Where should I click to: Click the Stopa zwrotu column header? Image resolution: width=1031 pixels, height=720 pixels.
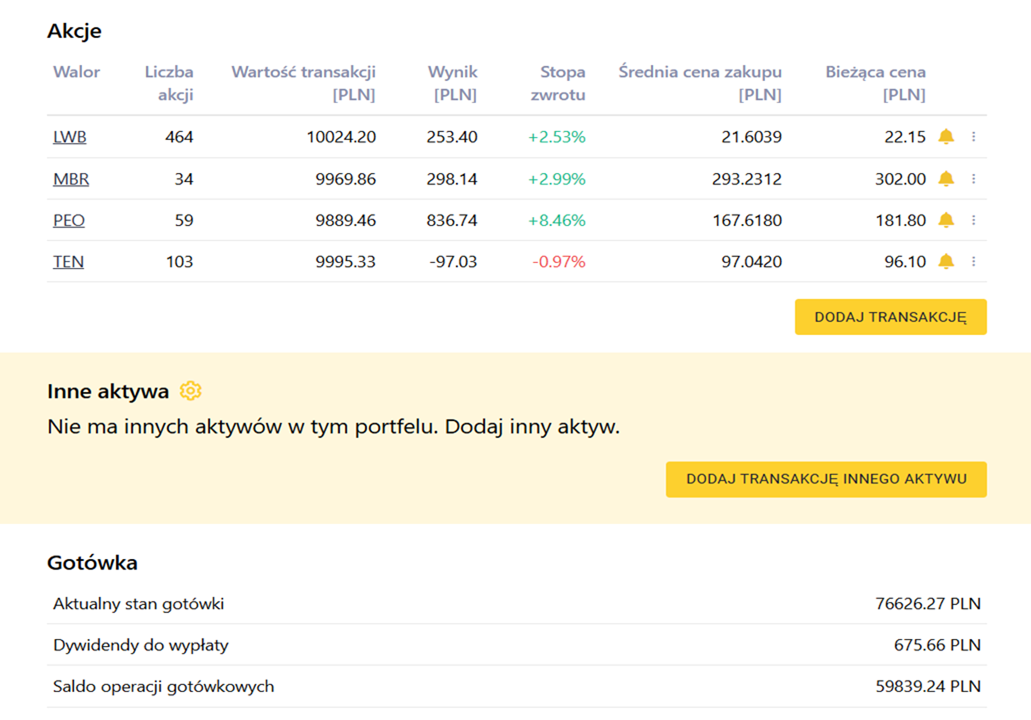coord(558,83)
